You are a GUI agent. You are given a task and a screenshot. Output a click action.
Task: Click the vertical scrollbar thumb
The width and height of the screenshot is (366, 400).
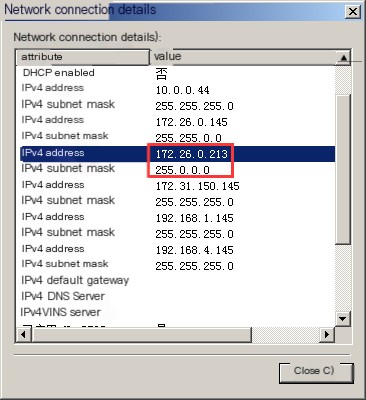point(343,170)
